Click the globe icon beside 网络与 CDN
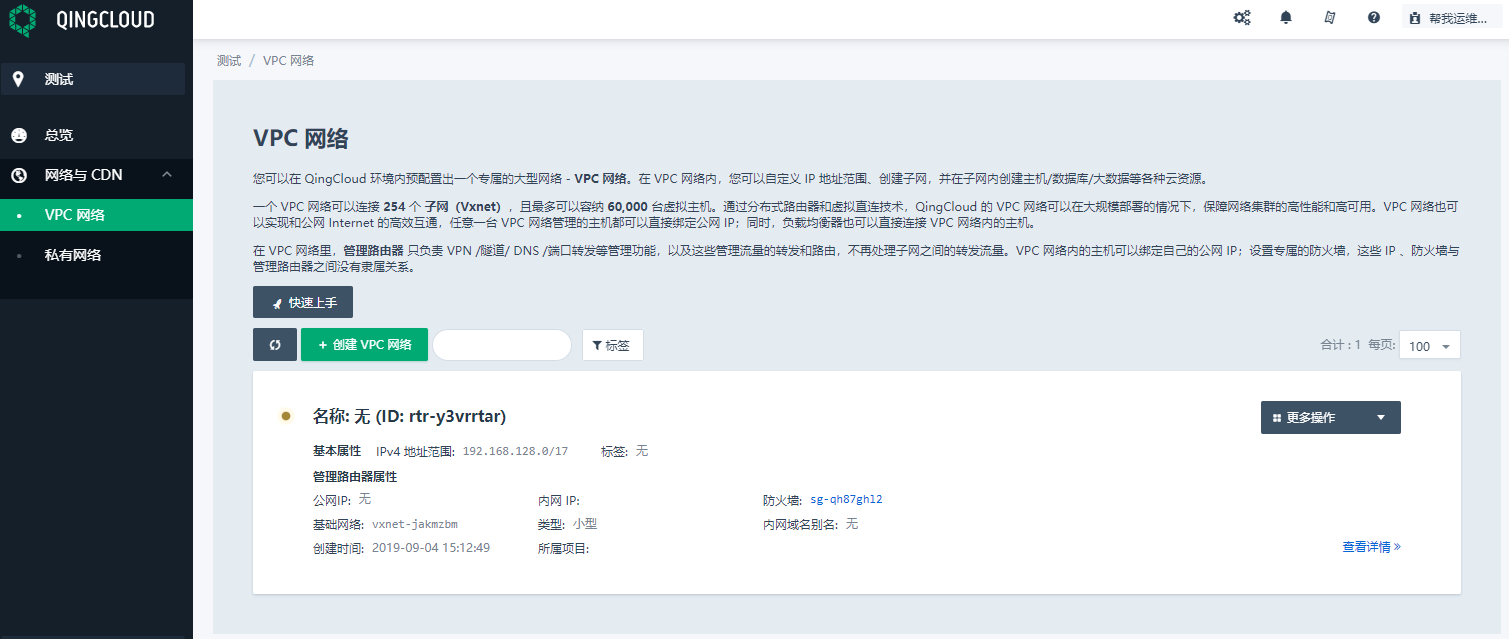 18,175
